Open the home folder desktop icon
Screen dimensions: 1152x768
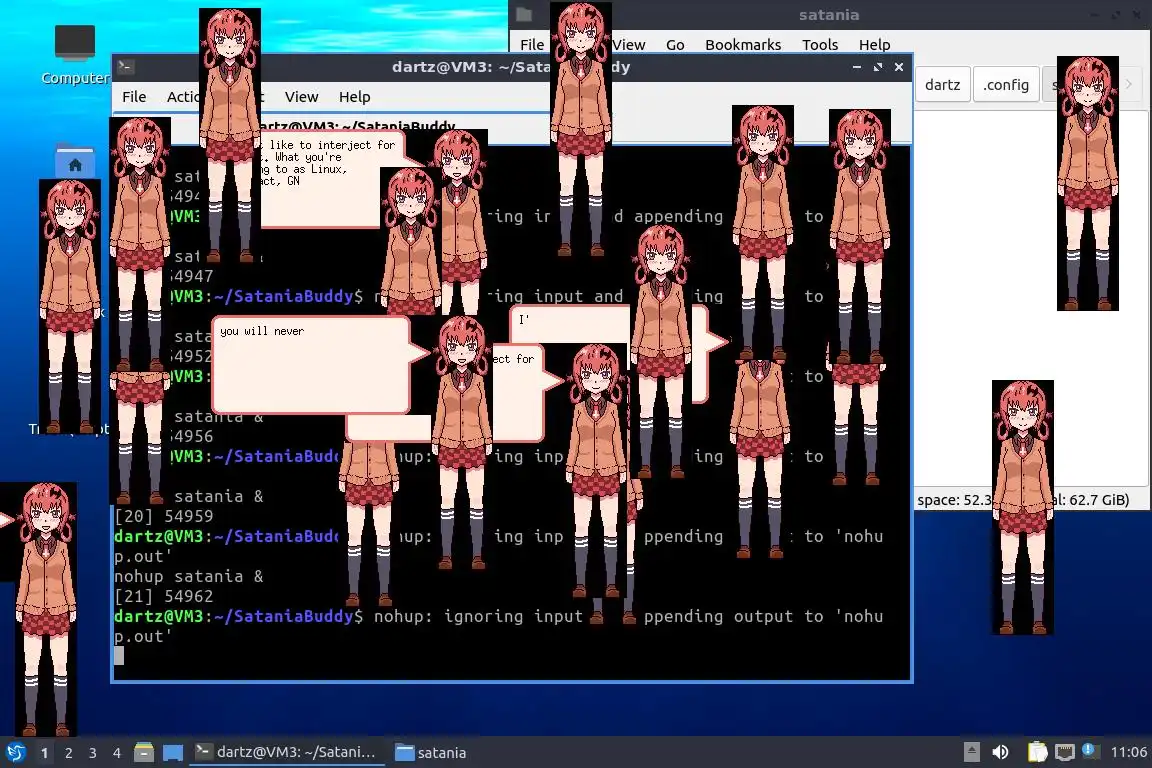pyautogui.click(x=75, y=160)
